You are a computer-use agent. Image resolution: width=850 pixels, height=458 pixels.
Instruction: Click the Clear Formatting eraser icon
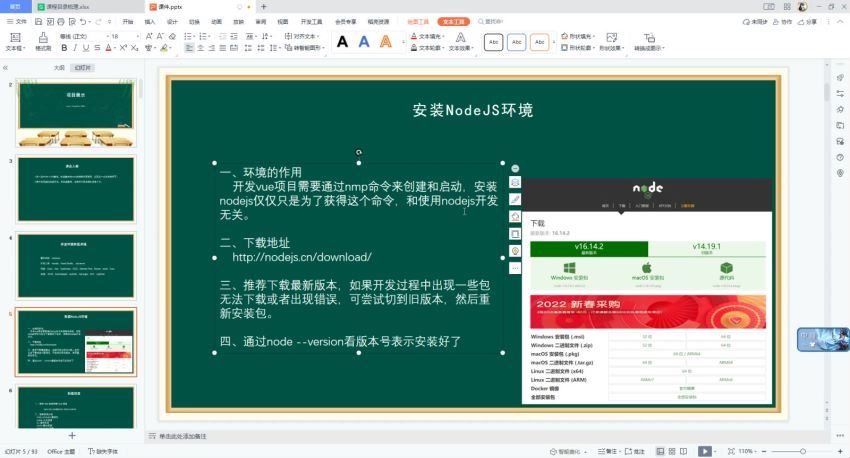click(x=172, y=36)
